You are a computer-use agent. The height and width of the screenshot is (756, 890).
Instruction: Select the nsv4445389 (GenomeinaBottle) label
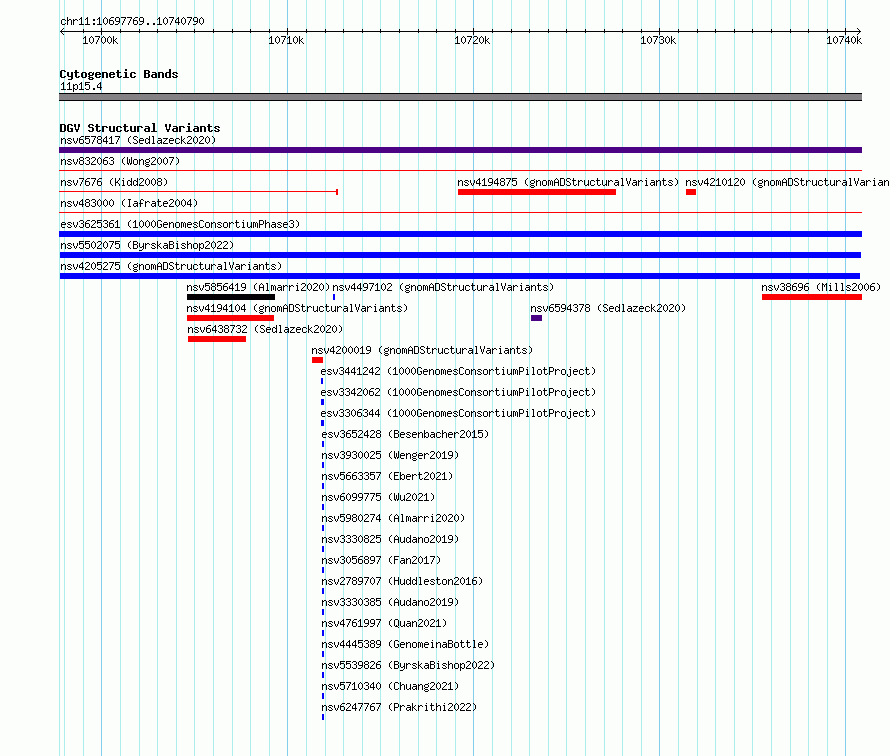click(x=405, y=644)
